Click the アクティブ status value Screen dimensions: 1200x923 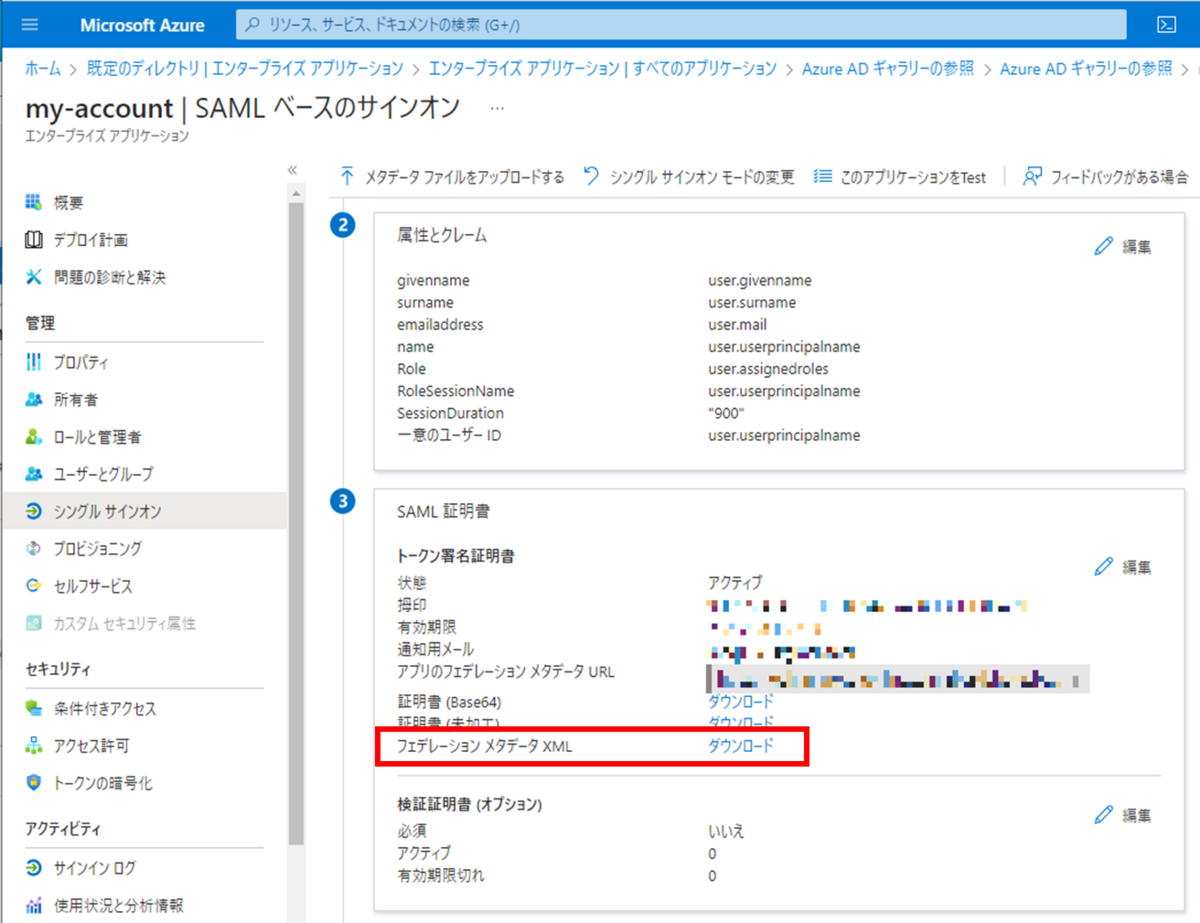(735, 582)
